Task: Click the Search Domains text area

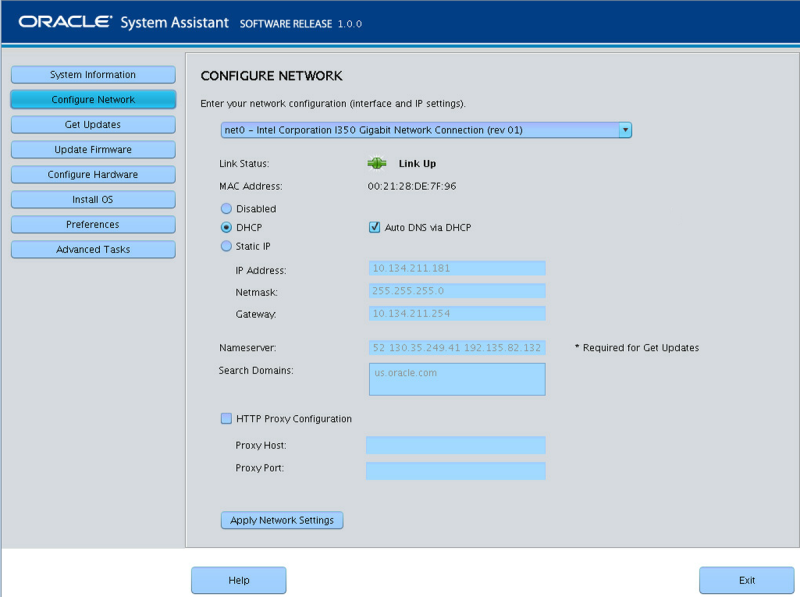Action: [457, 379]
